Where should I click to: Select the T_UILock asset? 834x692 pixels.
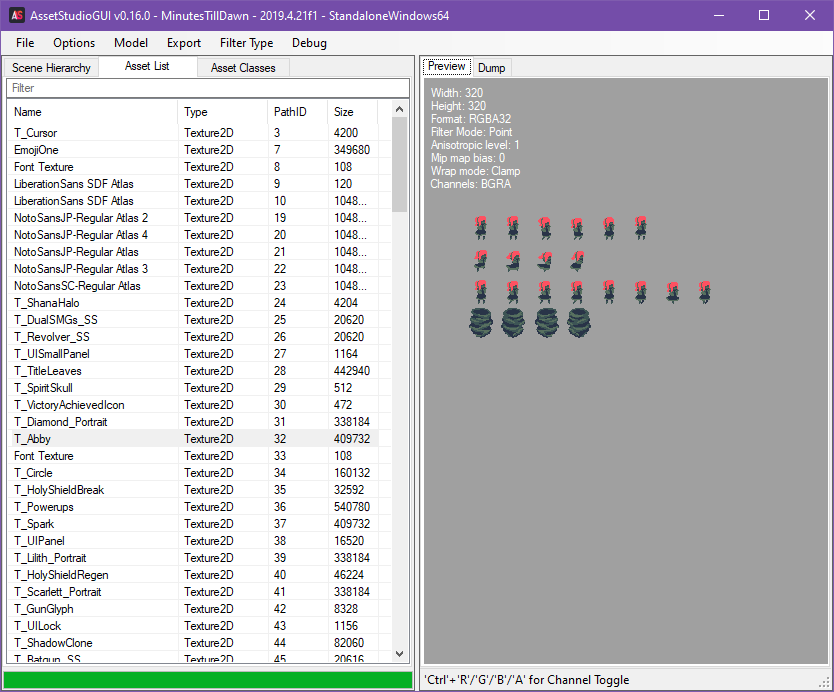tap(193, 627)
